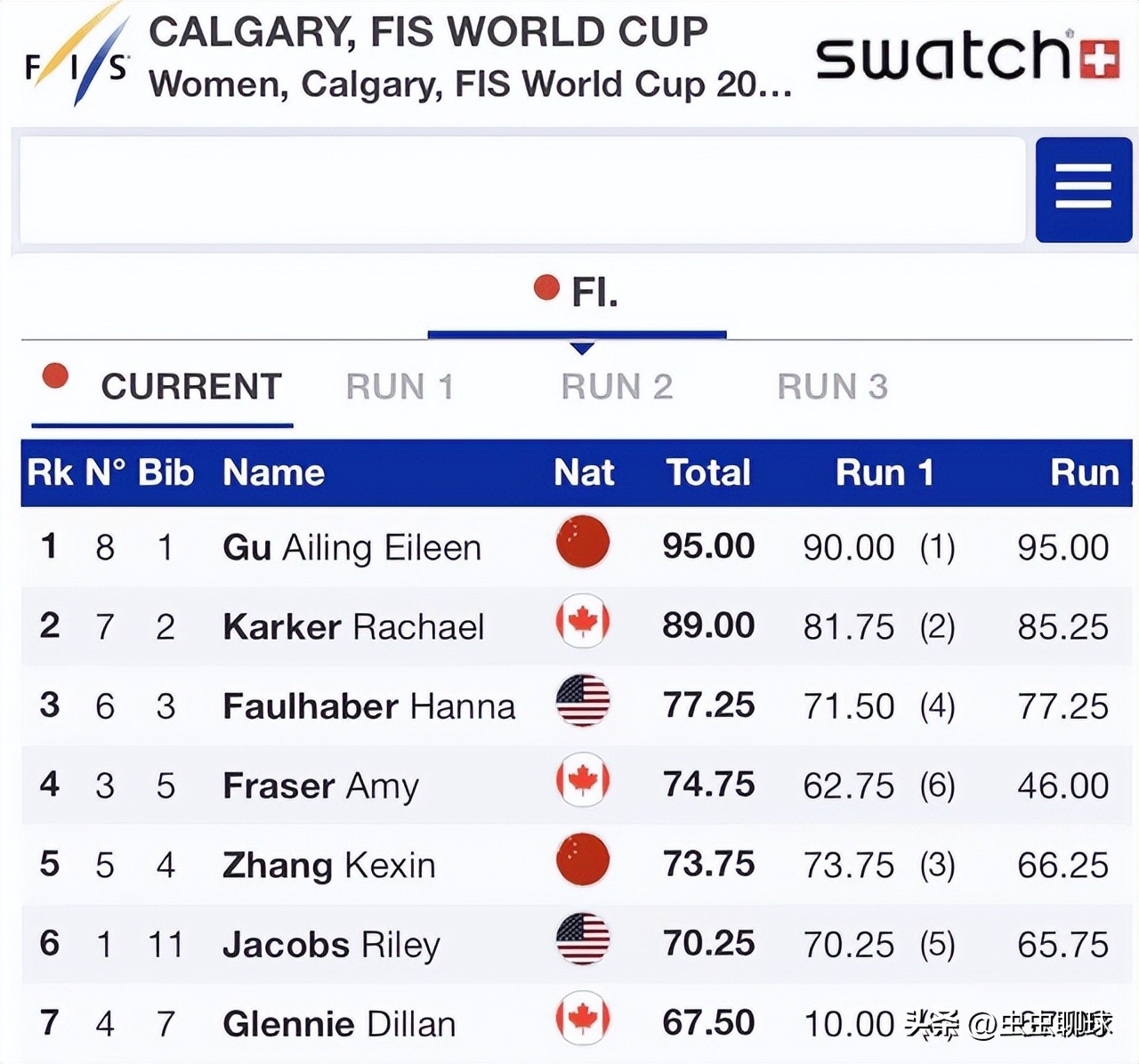This screenshot has height=1064, width=1139.
Task: Click the USA flag beside Jacobs Riley
Action: 583,939
